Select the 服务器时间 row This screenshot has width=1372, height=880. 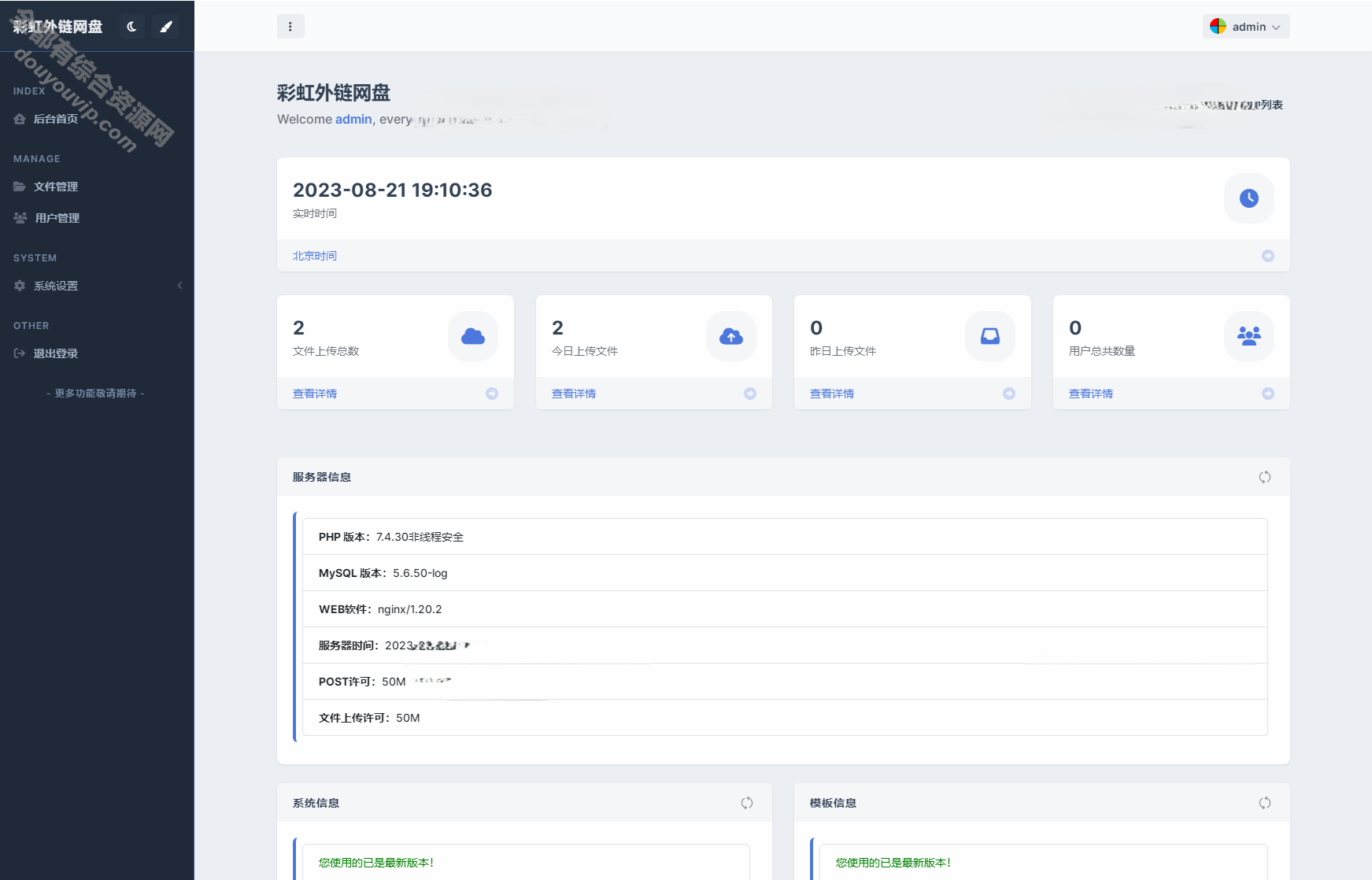[785, 645]
